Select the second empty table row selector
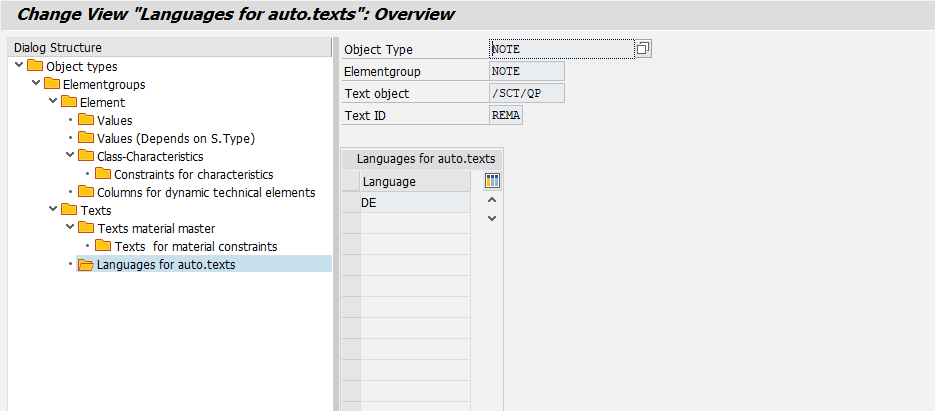 click(x=350, y=245)
